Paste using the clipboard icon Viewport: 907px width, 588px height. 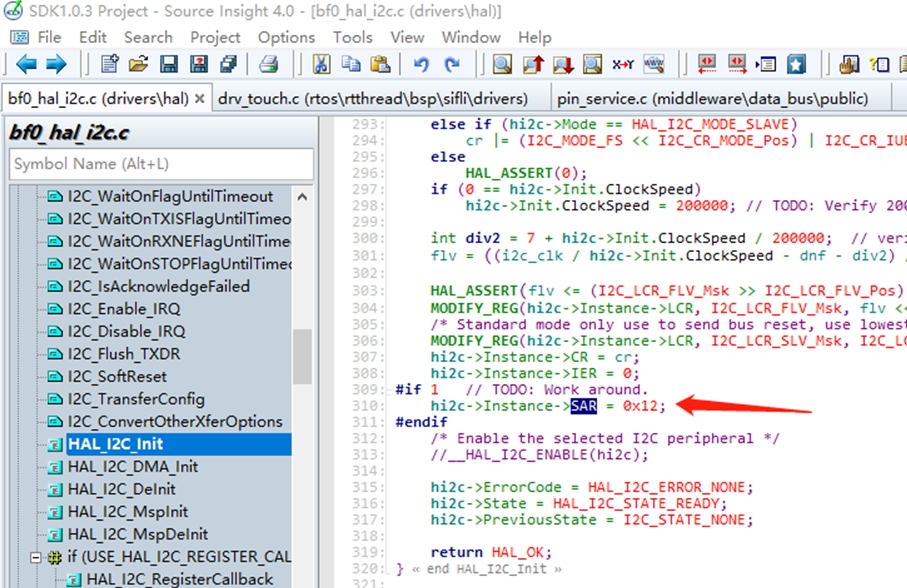point(380,64)
